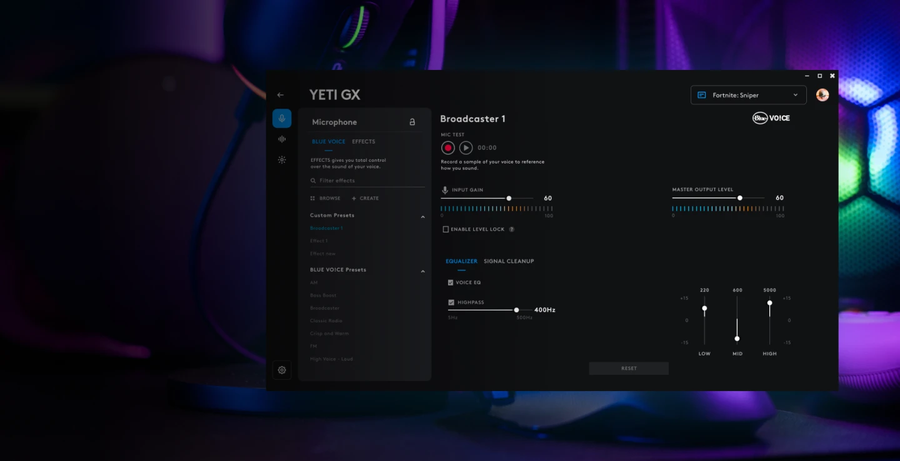The image size is (900, 461).
Task: Click the Browse grid icon
Action: [x=313, y=198]
